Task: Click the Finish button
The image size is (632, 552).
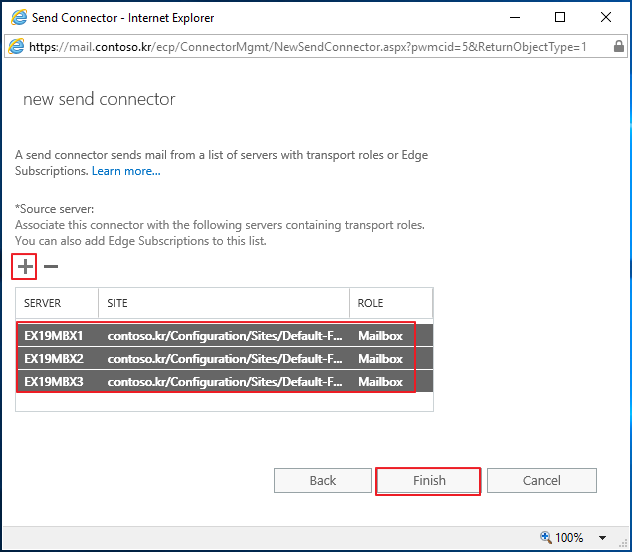Action: (429, 480)
